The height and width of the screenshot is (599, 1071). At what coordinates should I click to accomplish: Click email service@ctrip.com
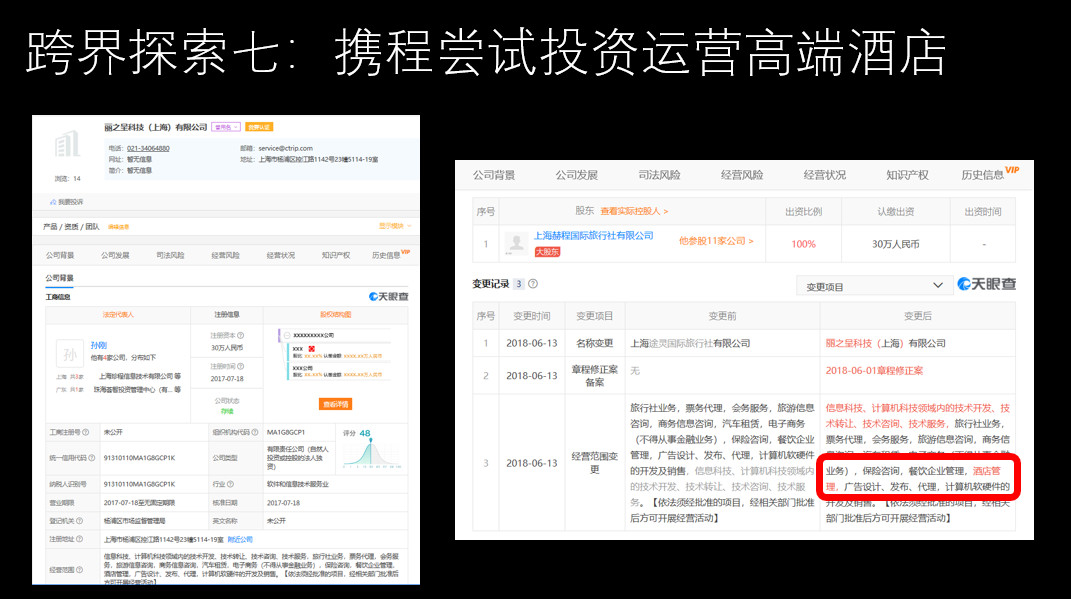pyautogui.click(x=286, y=148)
